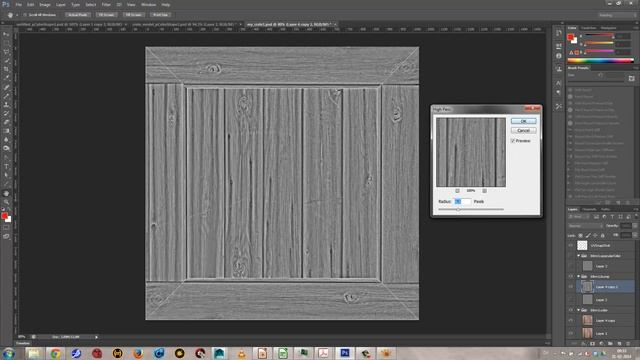This screenshot has height=360, width=640.
Task: Switch to the Channels tab
Action: click(589, 209)
